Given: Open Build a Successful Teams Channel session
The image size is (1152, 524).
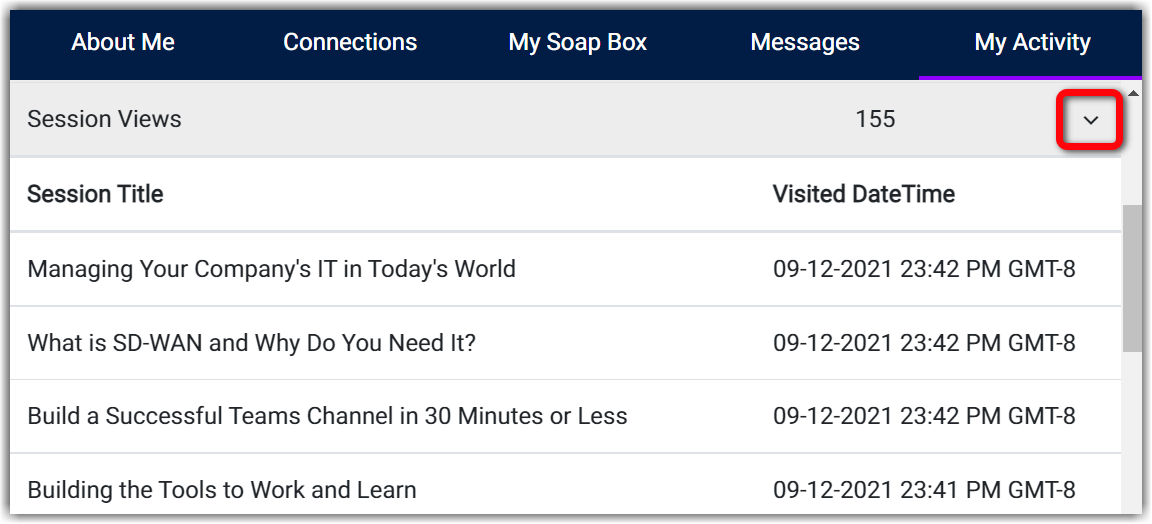Looking at the screenshot, I should [327, 416].
